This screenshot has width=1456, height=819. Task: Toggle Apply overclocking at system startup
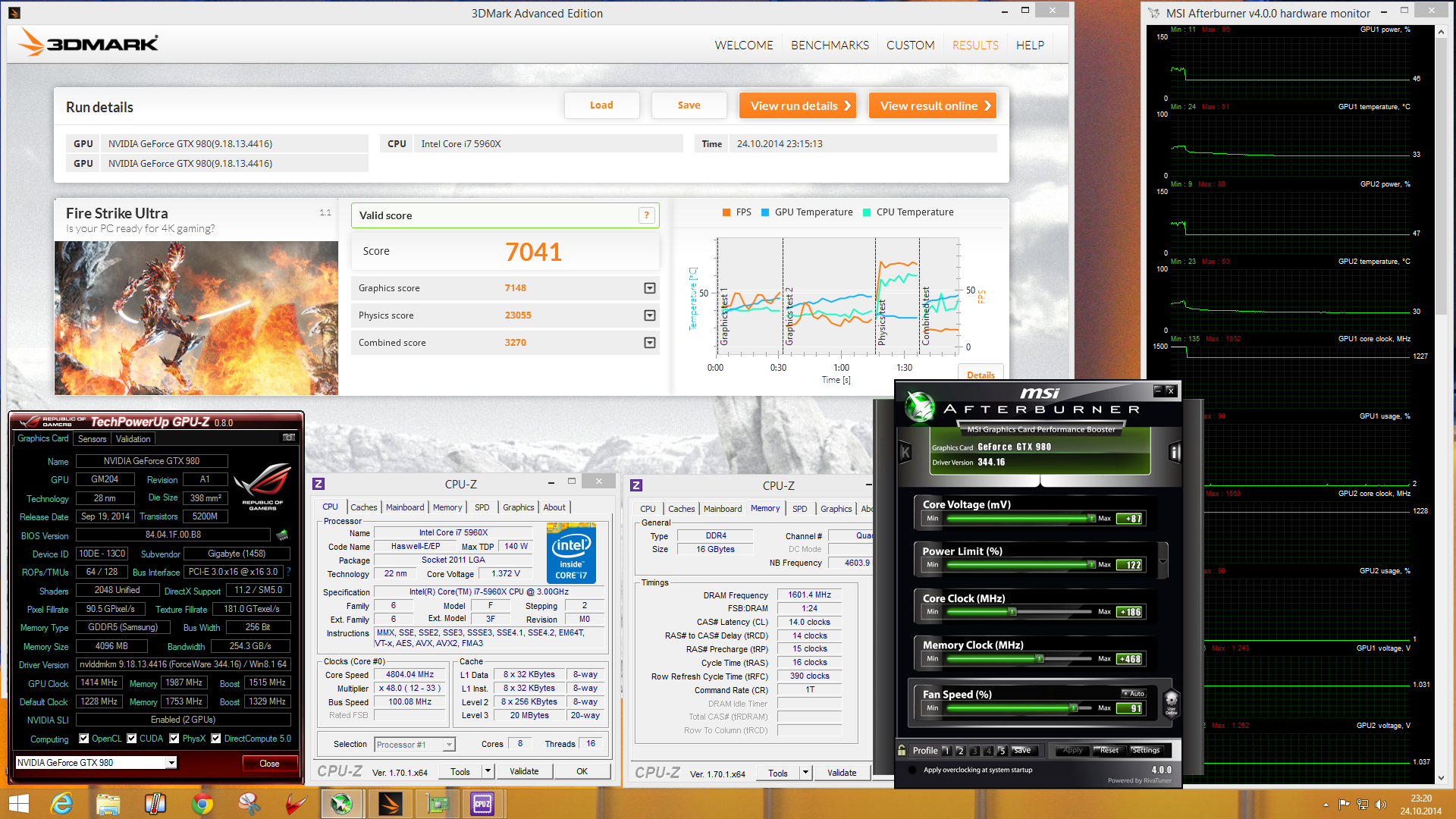pos(914,770)
